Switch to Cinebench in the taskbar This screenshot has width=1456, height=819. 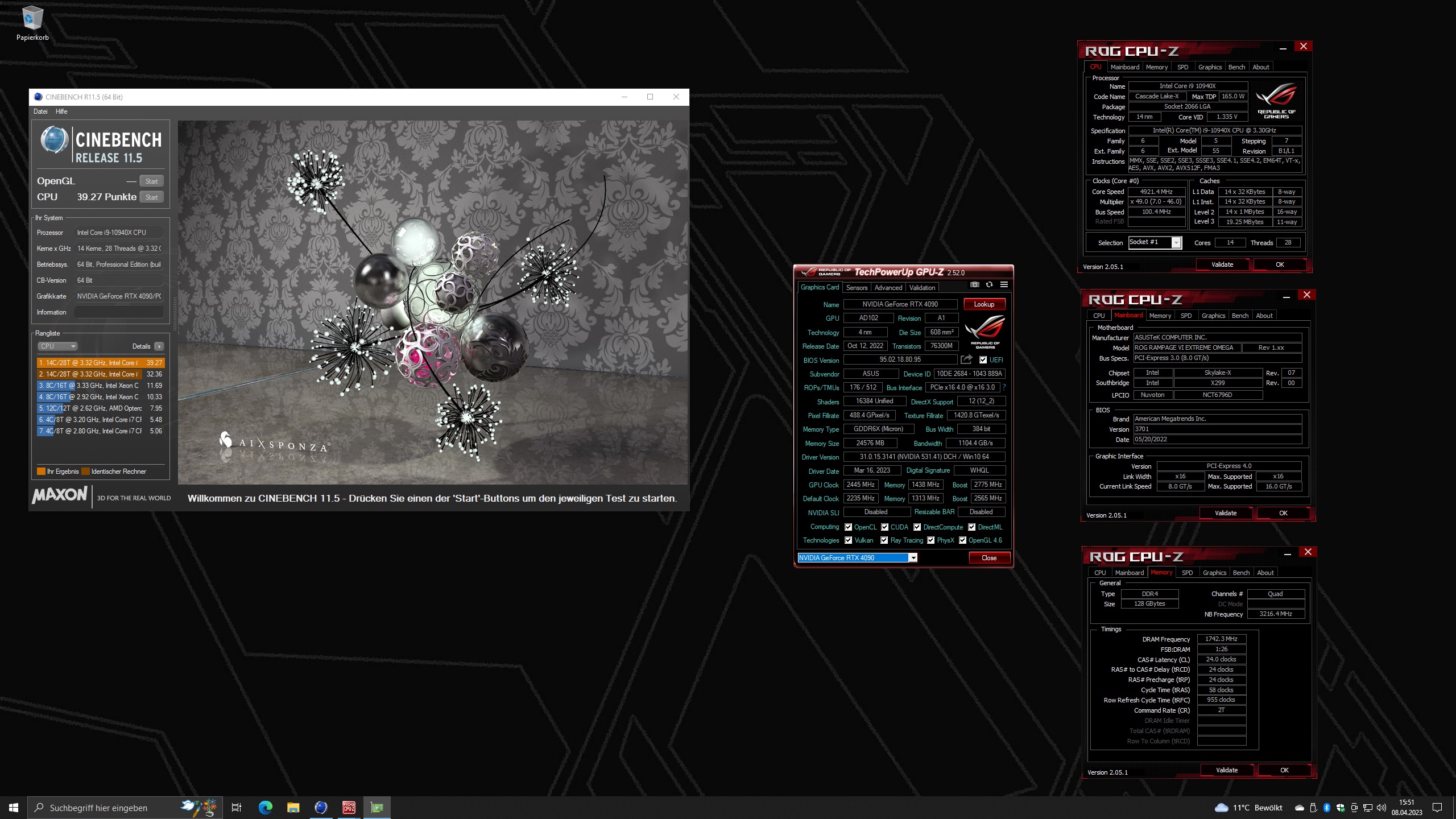tap(321, 808)
